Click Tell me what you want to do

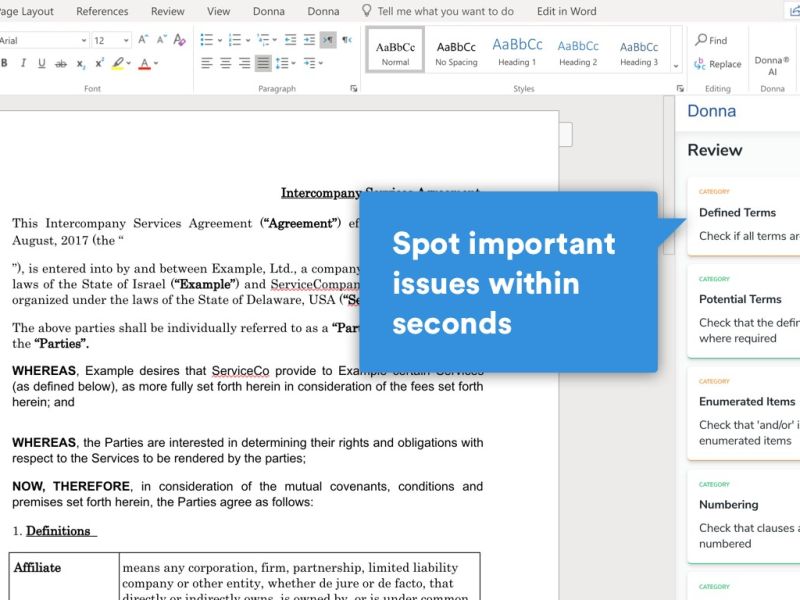coord(445,11)
